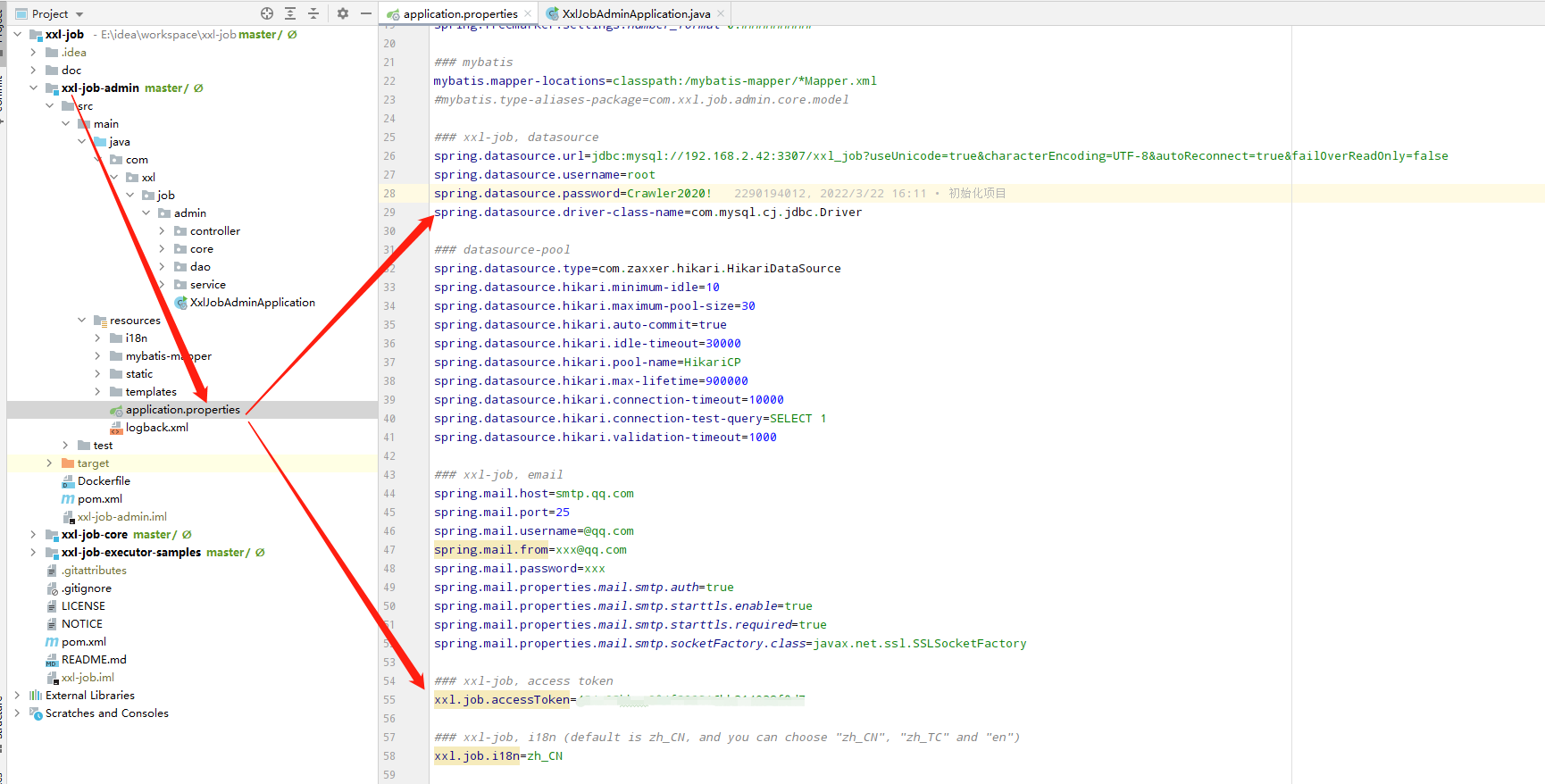The width and height of the screenshot is (1545, 784).
Task: Collapse the xxl-job root node
Action: point(18,35)
